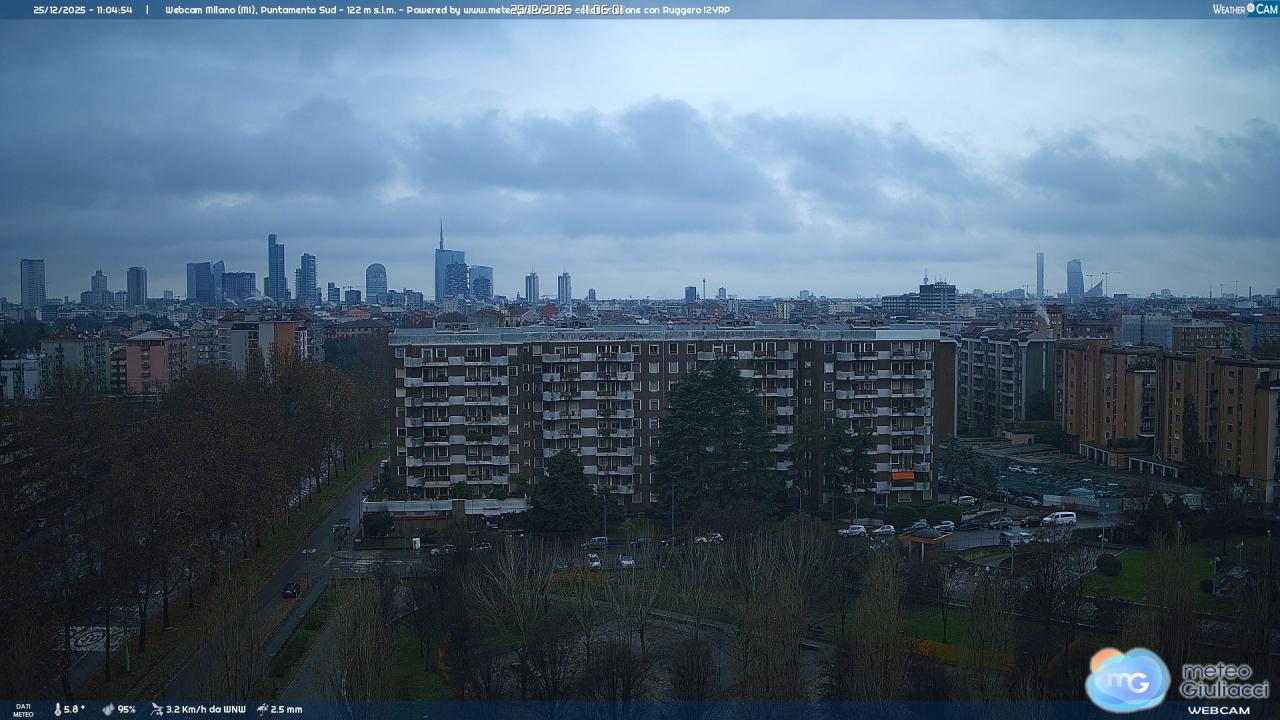Image resolution: width=1280 pixels, height=720 pixels.
Task: Click the wind direction icon
Action: point(157,709)
